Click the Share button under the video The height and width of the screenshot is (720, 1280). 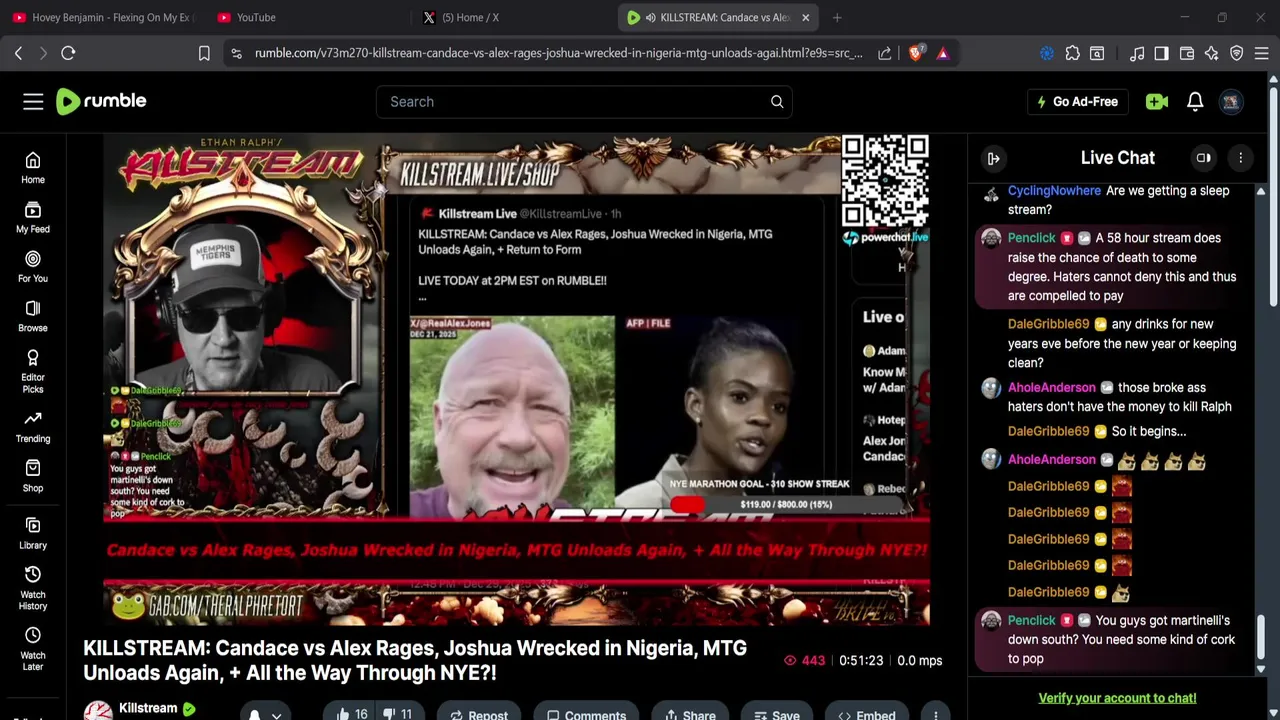(689, 714)
